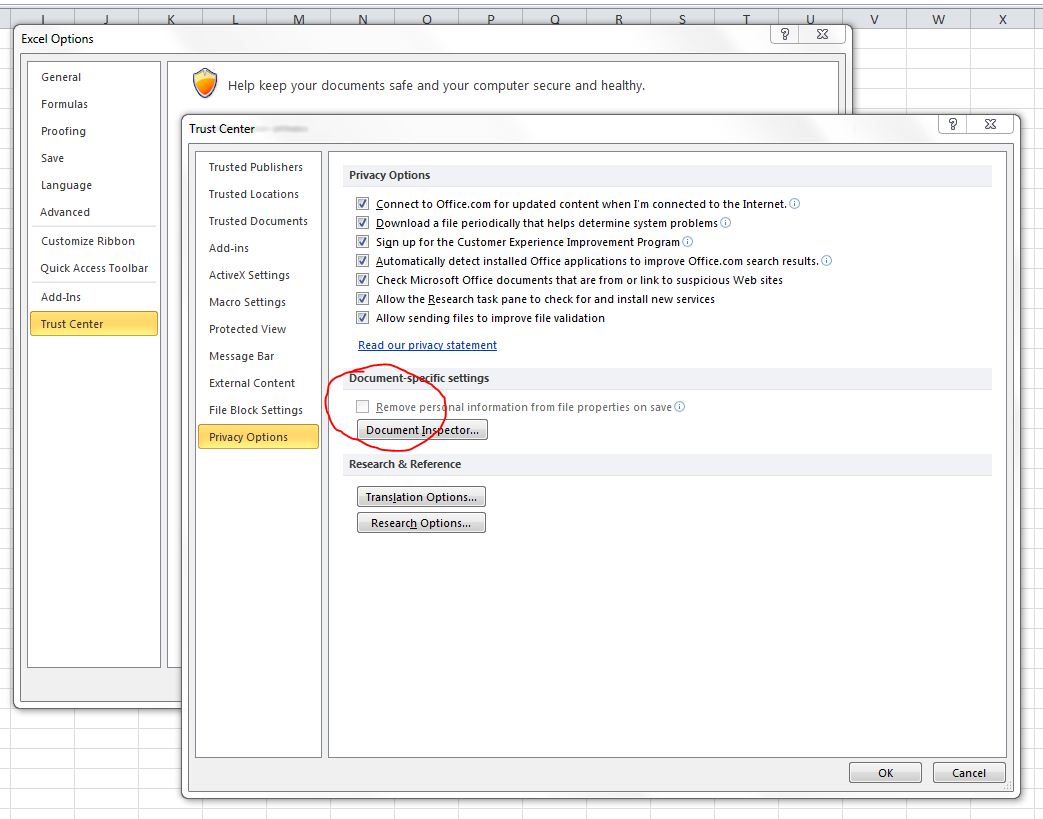Click the Document Inspector button

point(422,429)
